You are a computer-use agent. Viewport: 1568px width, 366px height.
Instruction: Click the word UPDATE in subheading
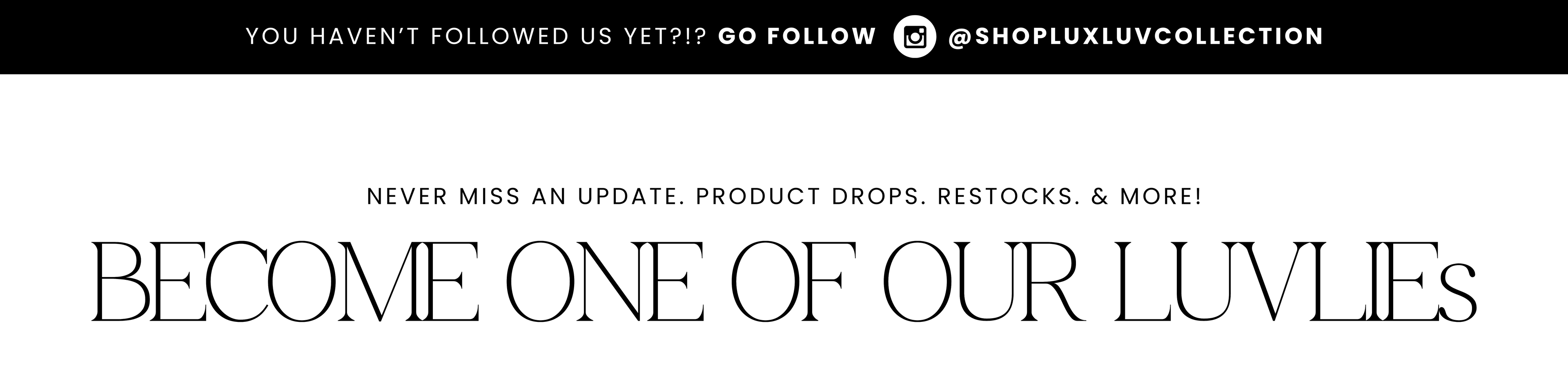(x=628, y=197)
